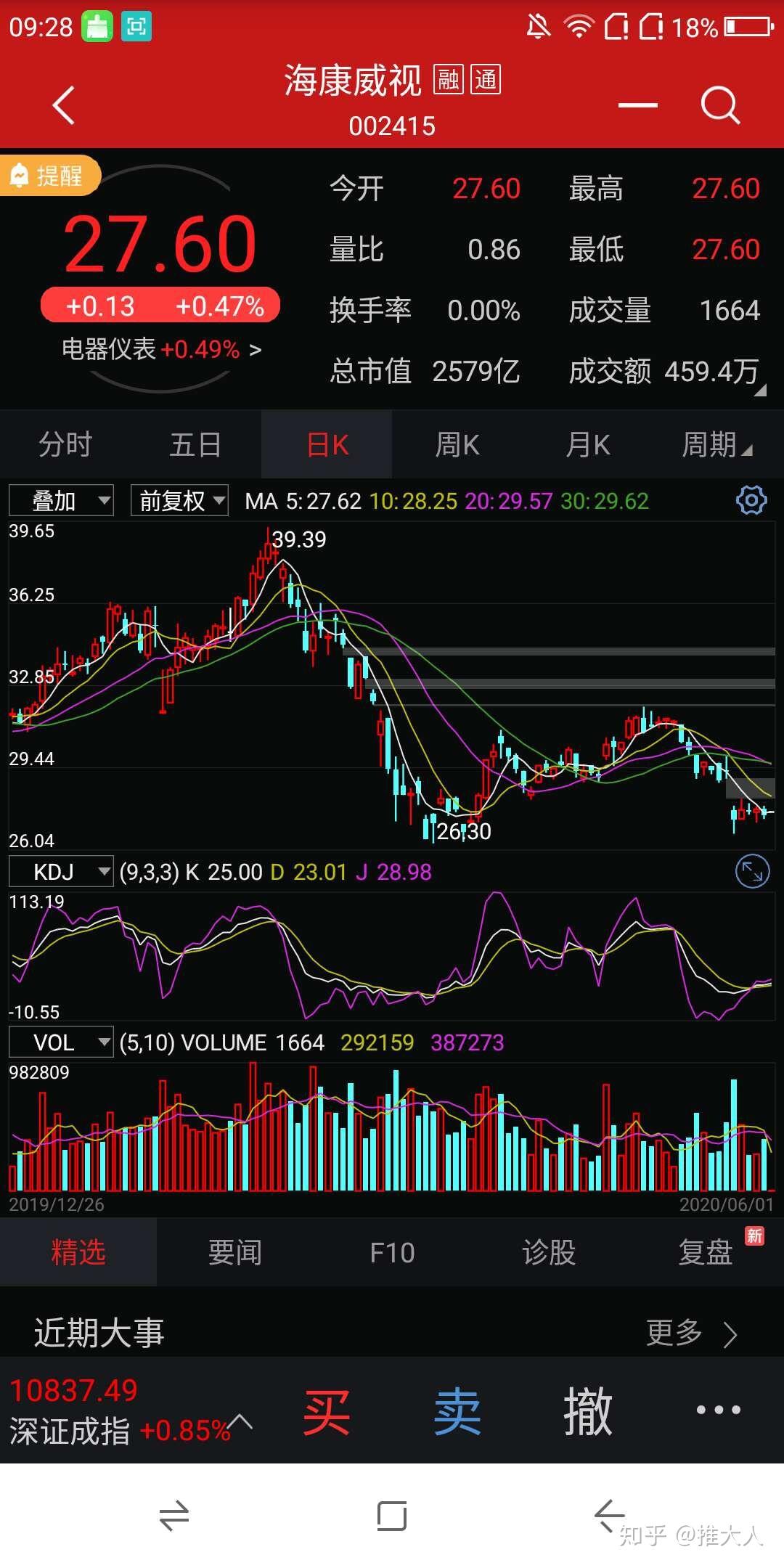This screenshot has width=784, height=1568.
Task: Switch to 分时 chart tab
Action: coord(65,444)
